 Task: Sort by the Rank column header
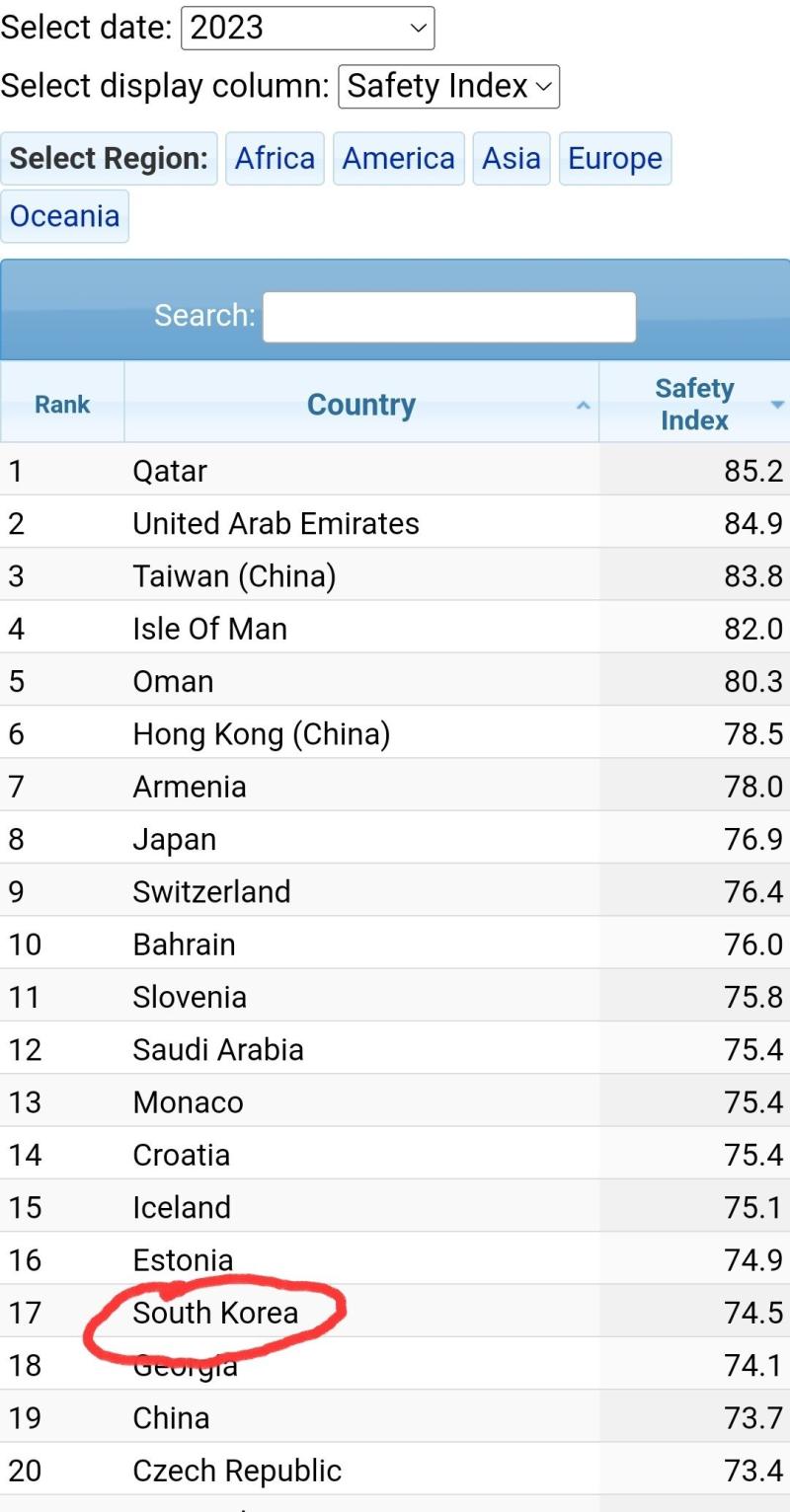pos(62,404)
